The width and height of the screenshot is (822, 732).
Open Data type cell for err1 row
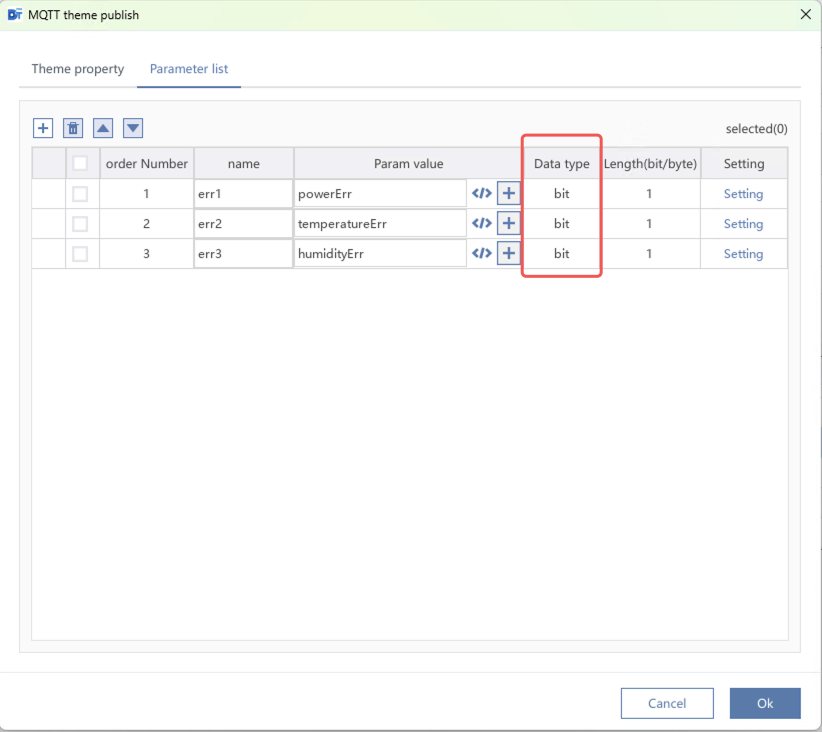[561, 194]
